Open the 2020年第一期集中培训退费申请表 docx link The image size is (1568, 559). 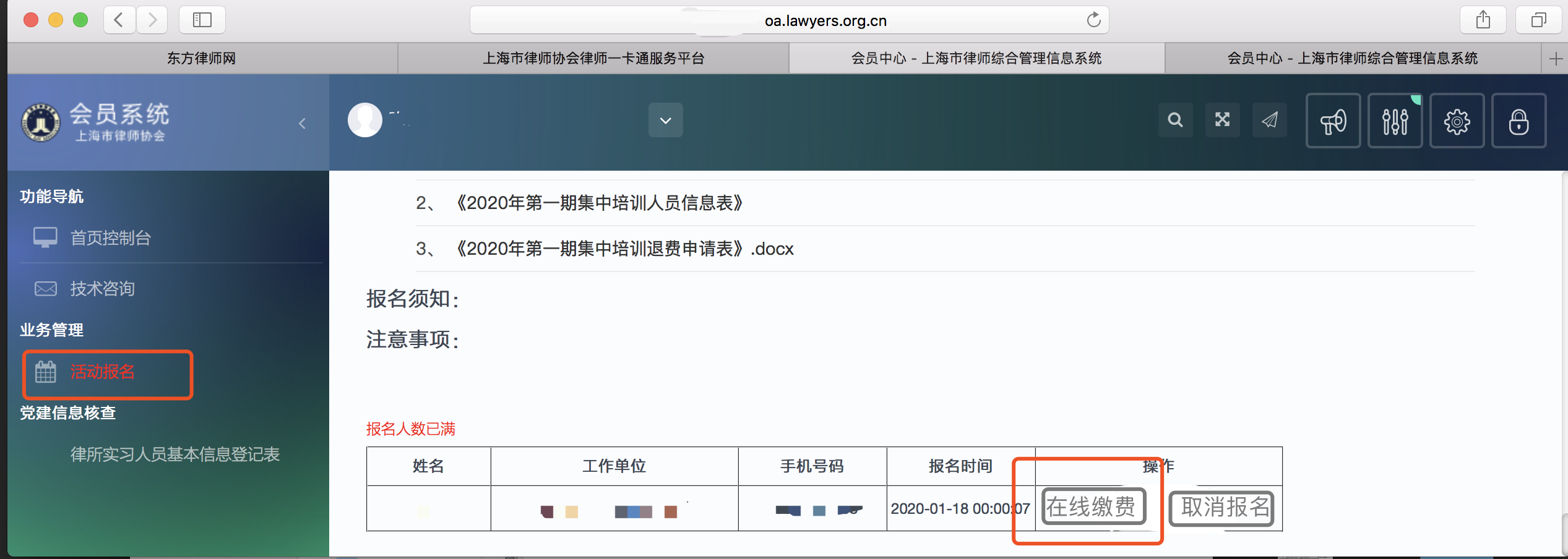point(624,249)
